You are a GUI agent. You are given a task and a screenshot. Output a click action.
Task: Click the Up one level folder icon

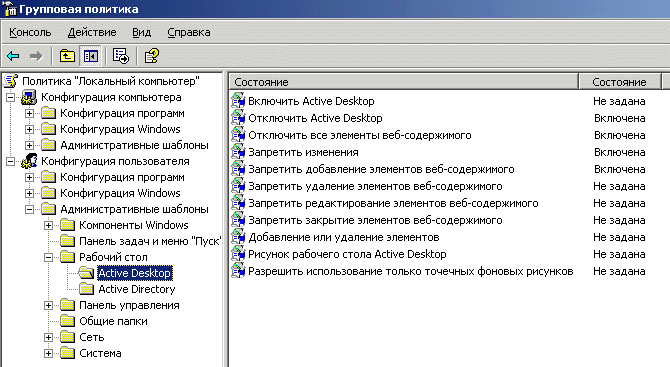click(x=67, y=56)
